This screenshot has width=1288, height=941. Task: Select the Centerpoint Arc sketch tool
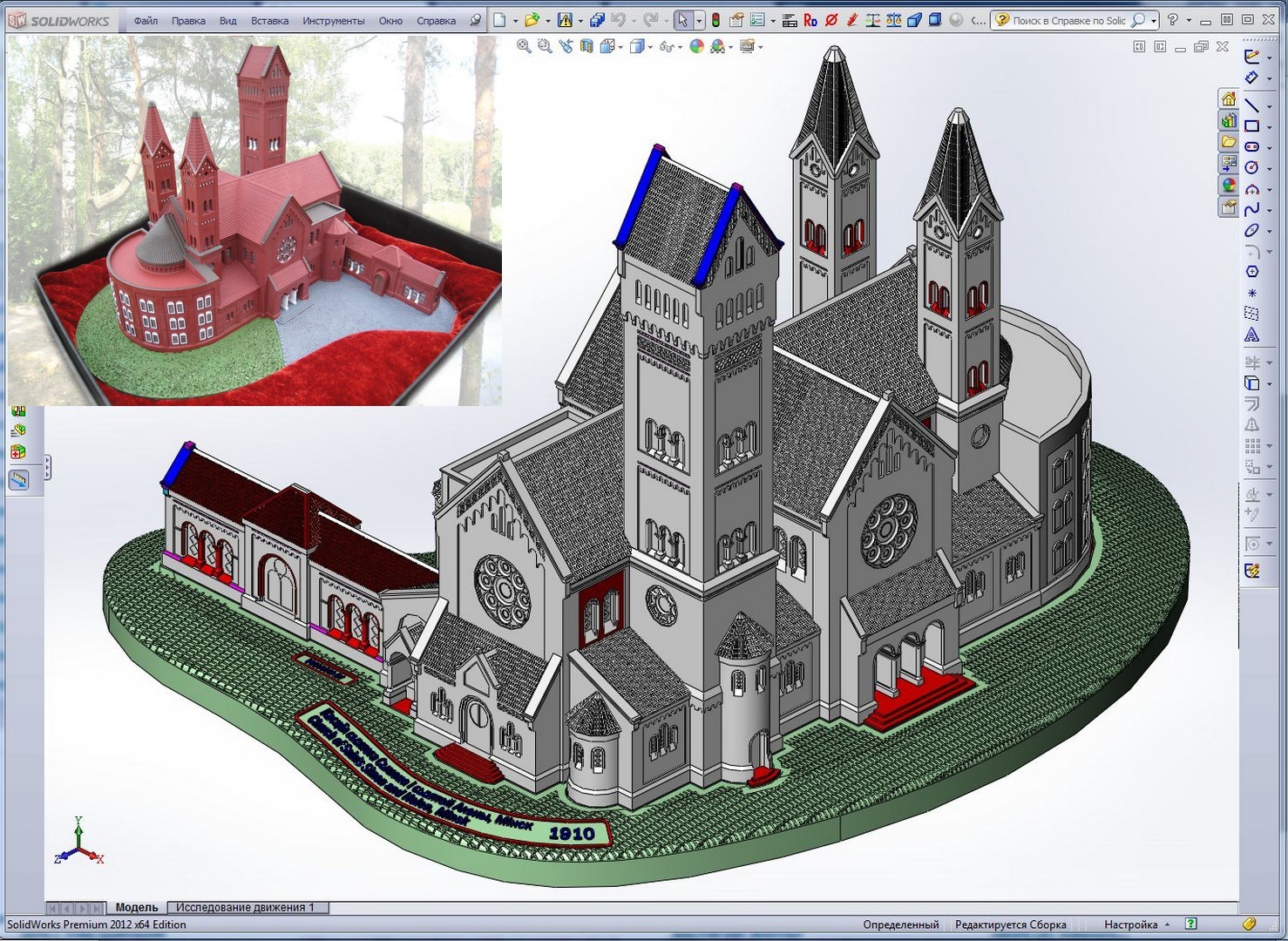pos(1251,188)
